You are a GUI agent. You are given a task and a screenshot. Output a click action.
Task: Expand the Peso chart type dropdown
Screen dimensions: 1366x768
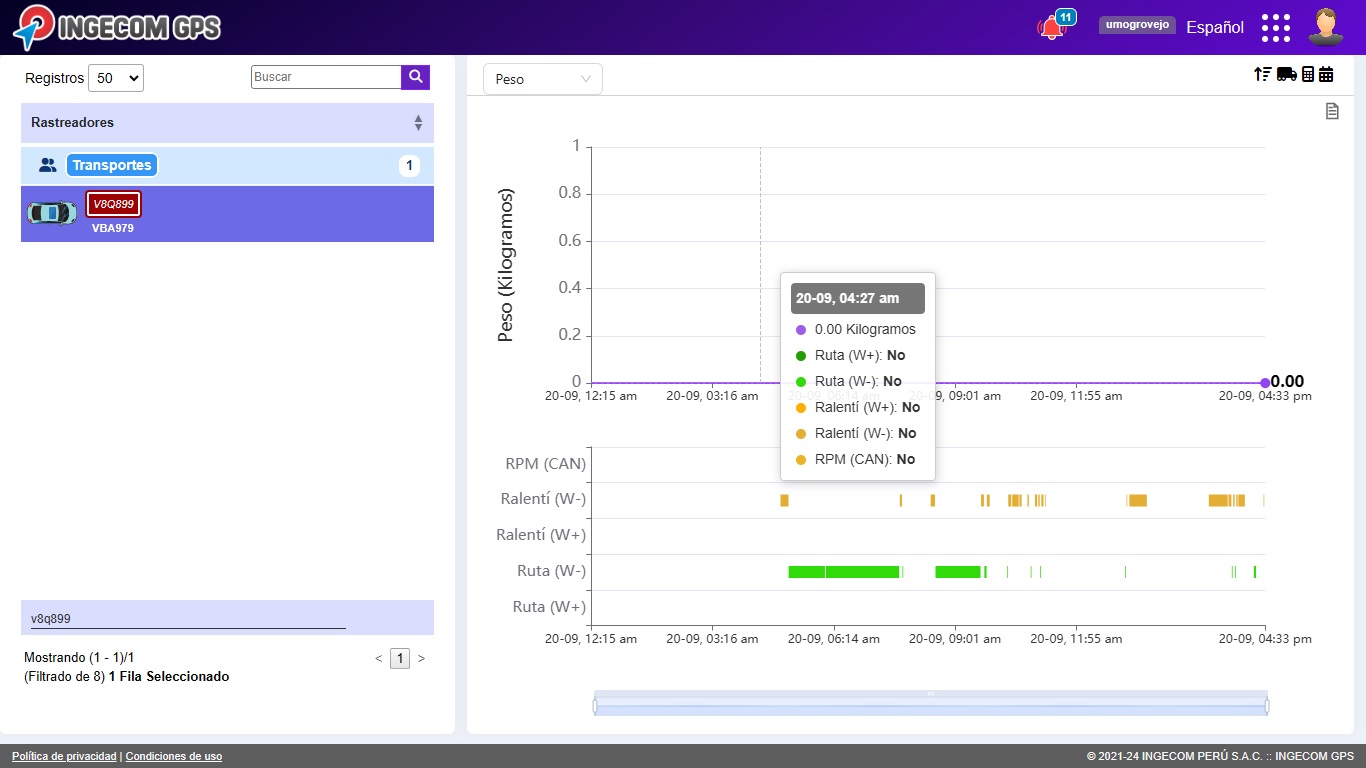pos(542,79)
